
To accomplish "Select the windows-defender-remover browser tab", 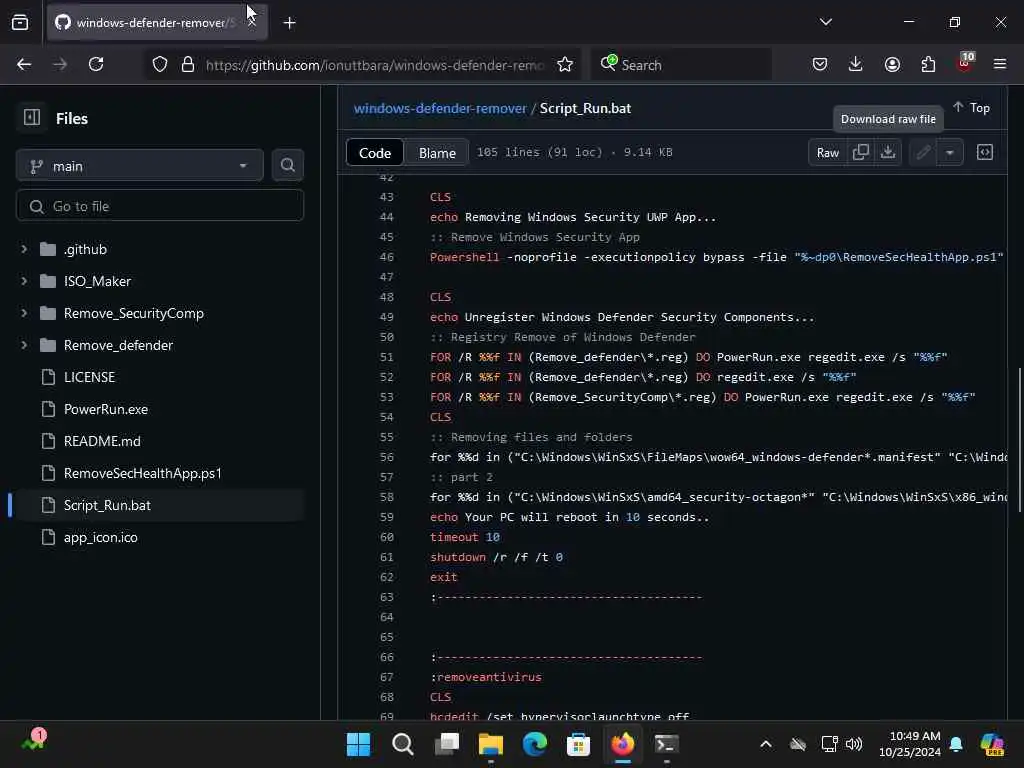I will [x=157, y=23].
